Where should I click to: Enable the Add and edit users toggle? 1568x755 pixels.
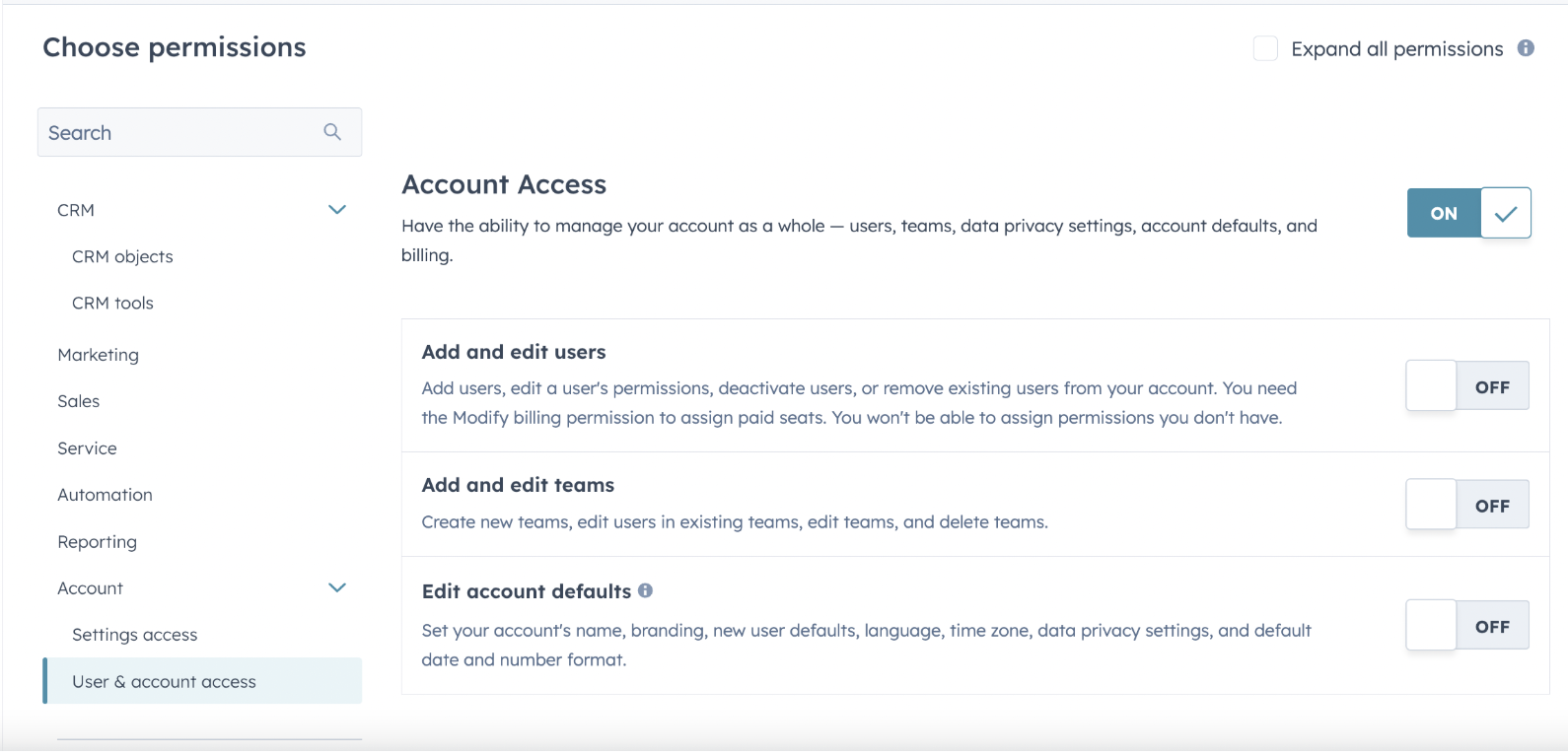pos(1466,386)
